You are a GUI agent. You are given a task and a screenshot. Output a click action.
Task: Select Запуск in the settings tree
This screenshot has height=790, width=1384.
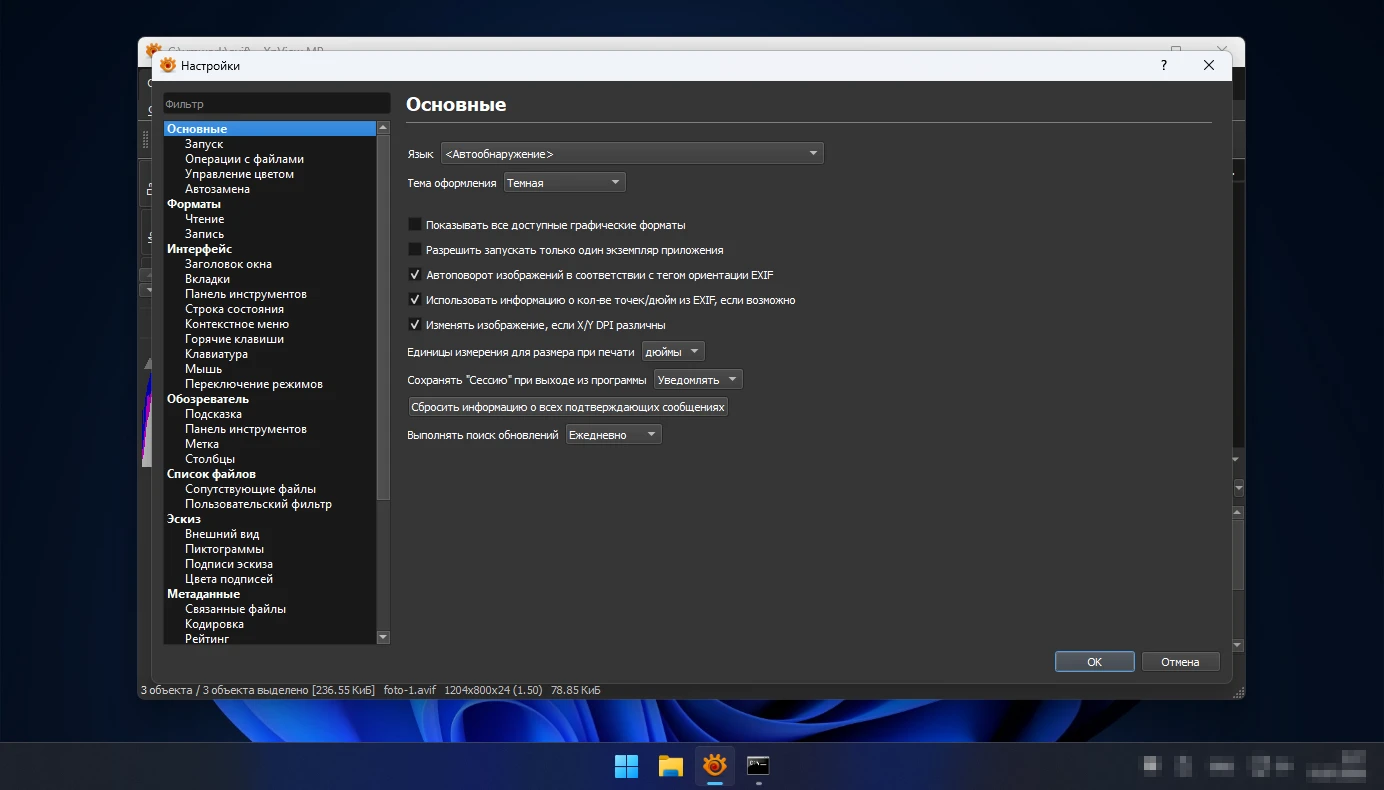[x=204, y=144]
